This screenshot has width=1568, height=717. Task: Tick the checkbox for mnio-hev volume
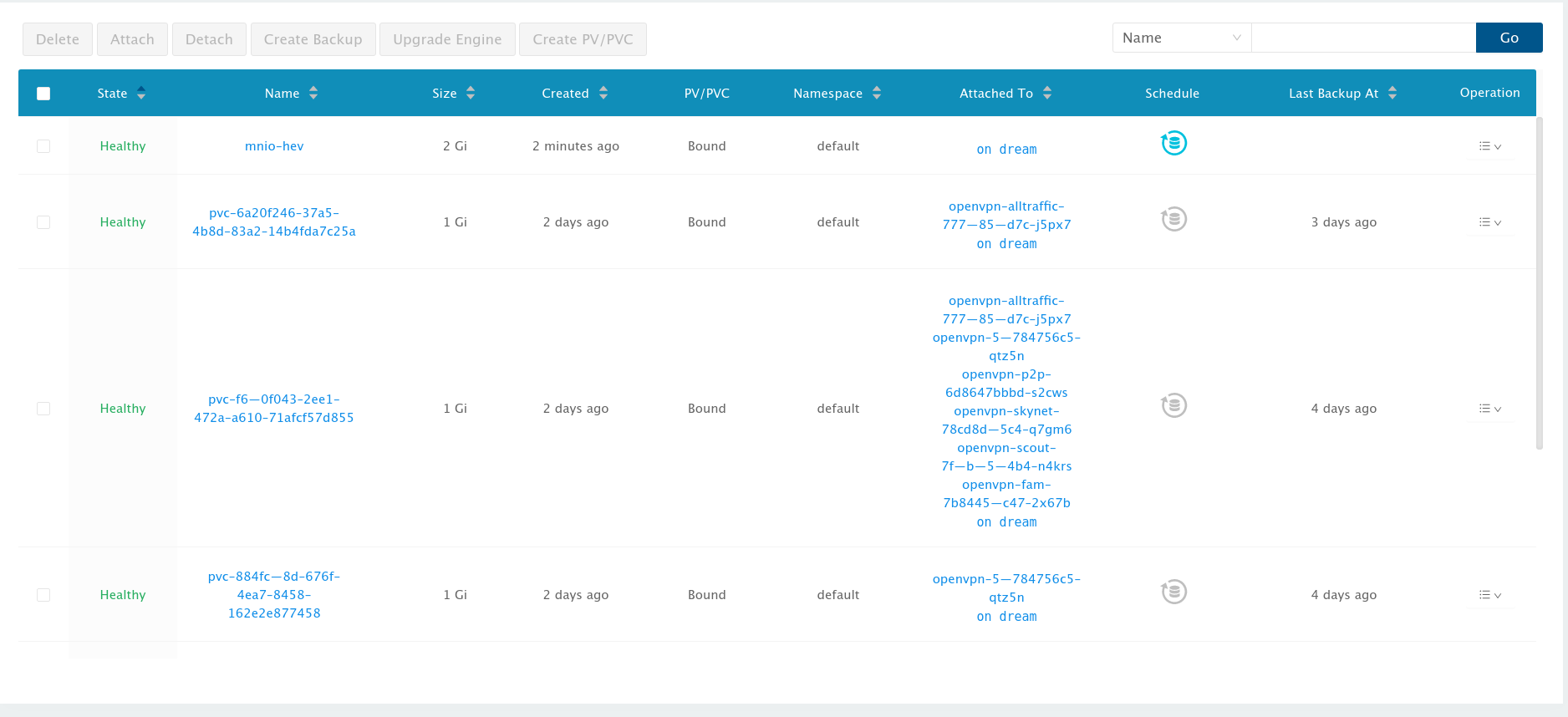click(x=43, y=146)
